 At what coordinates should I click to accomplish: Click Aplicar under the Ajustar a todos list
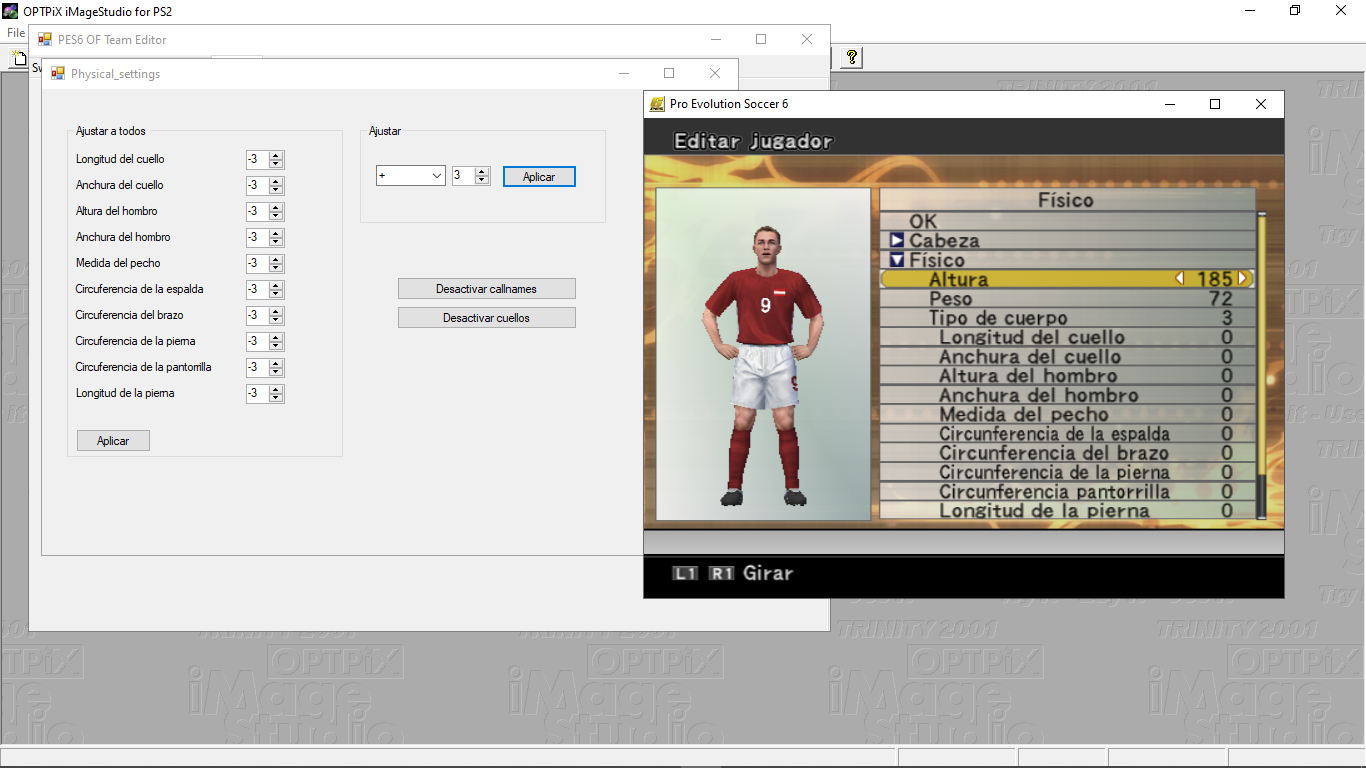click(113, 441)
